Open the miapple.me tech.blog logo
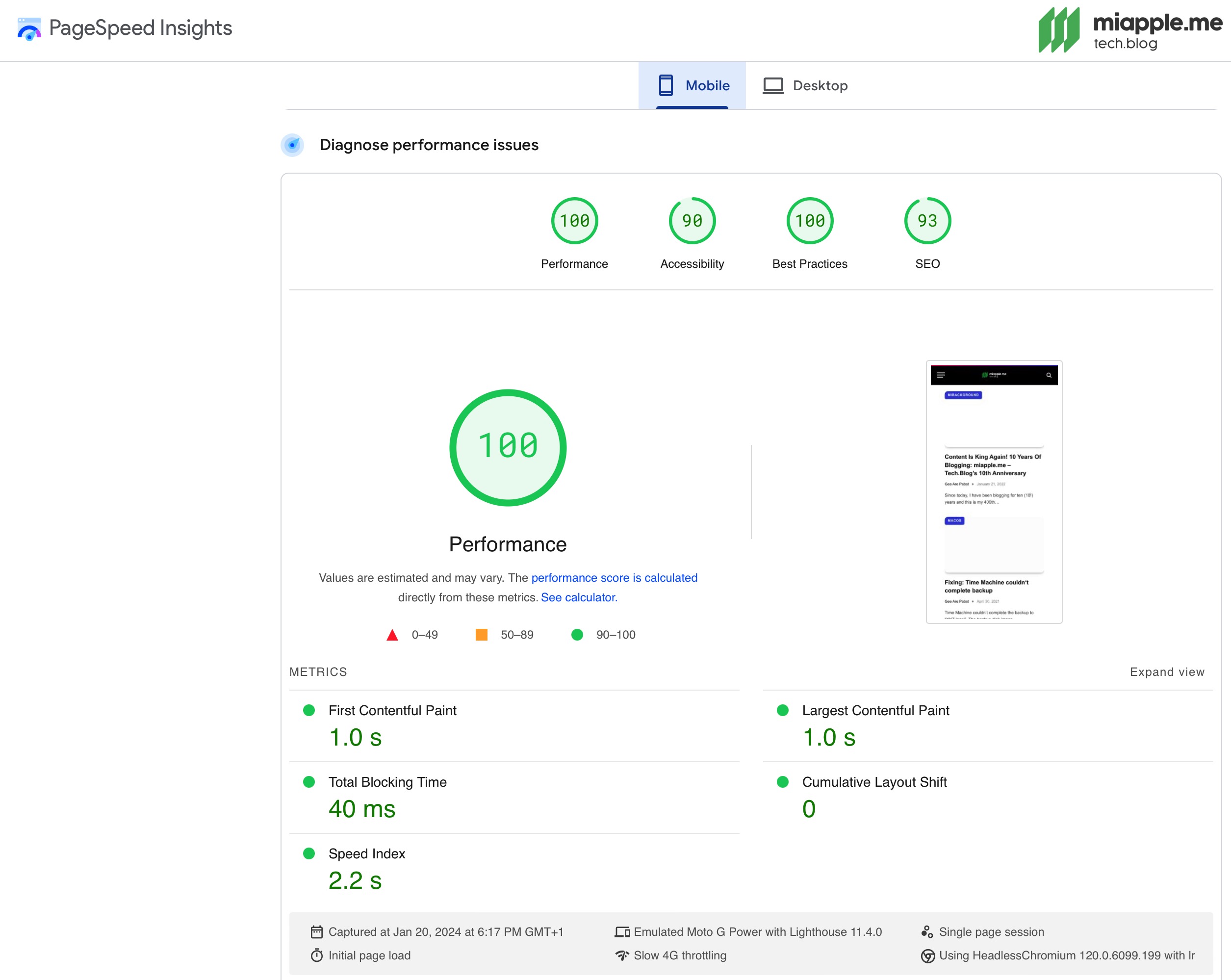Screen dimensions: 1231x980 [1130, 30]
